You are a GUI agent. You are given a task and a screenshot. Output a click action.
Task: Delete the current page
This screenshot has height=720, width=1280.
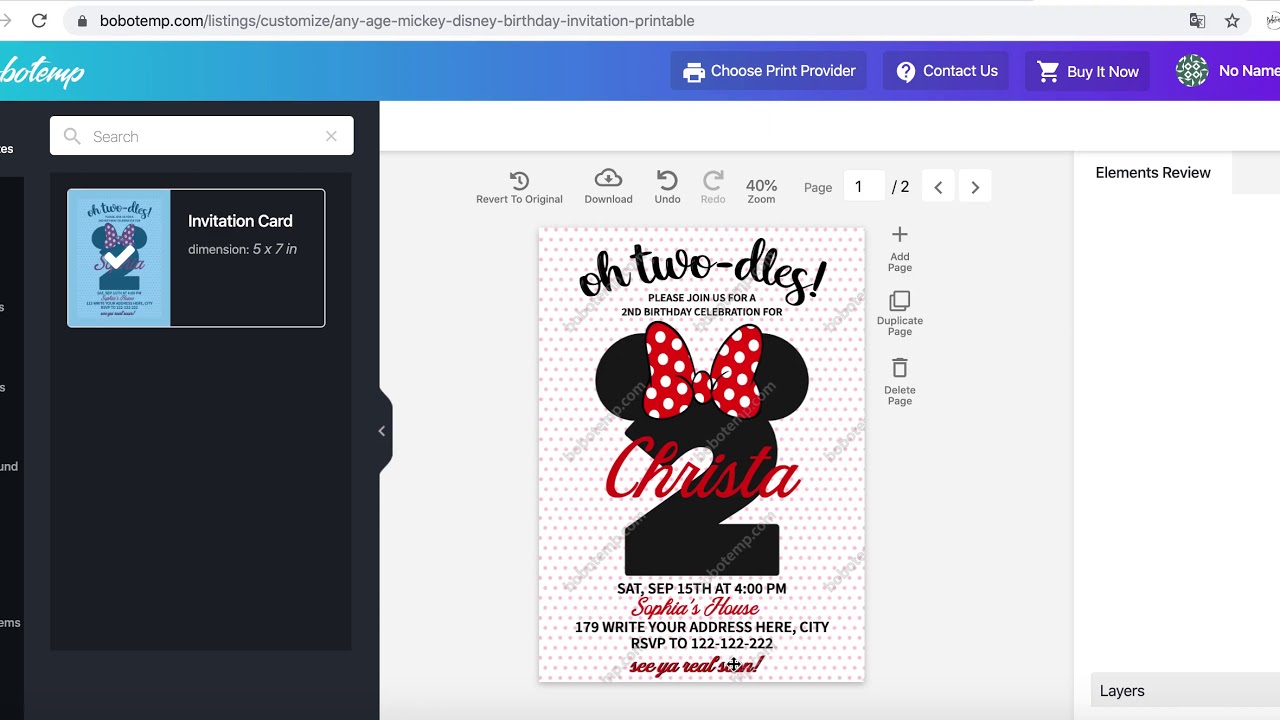pyautogui.click(x=900, y=381)
